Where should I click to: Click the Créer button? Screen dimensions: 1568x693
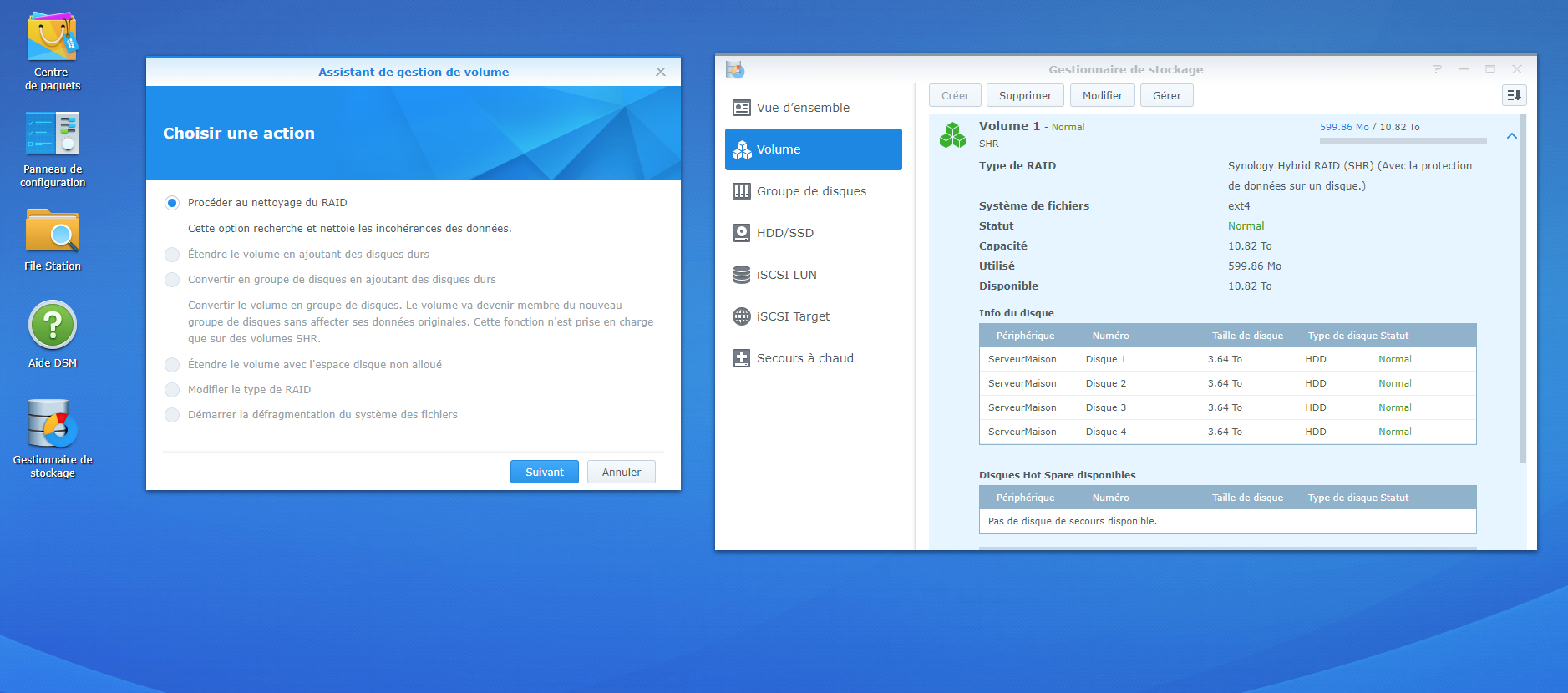(955, 95)
